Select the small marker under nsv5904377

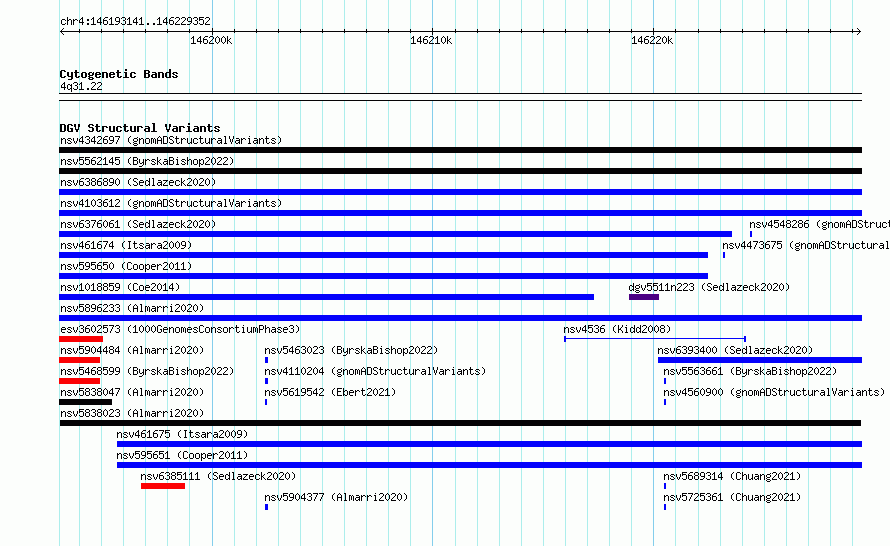[x=266, y=507]
